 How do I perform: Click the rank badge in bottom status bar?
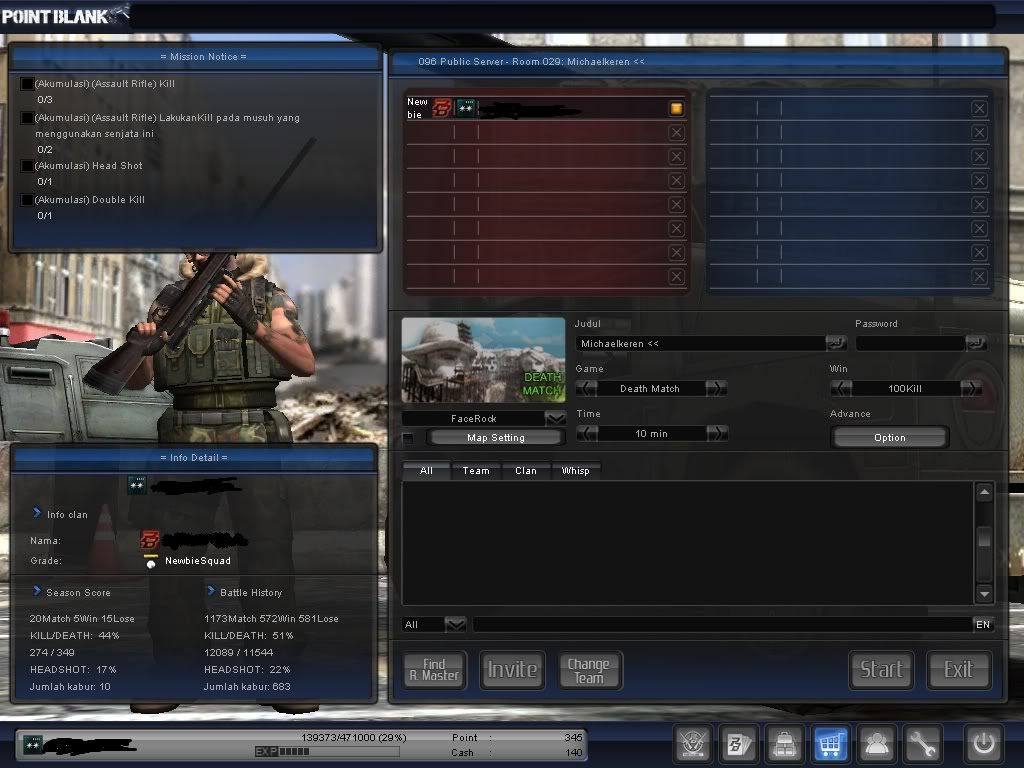click(x=33, y=744)
